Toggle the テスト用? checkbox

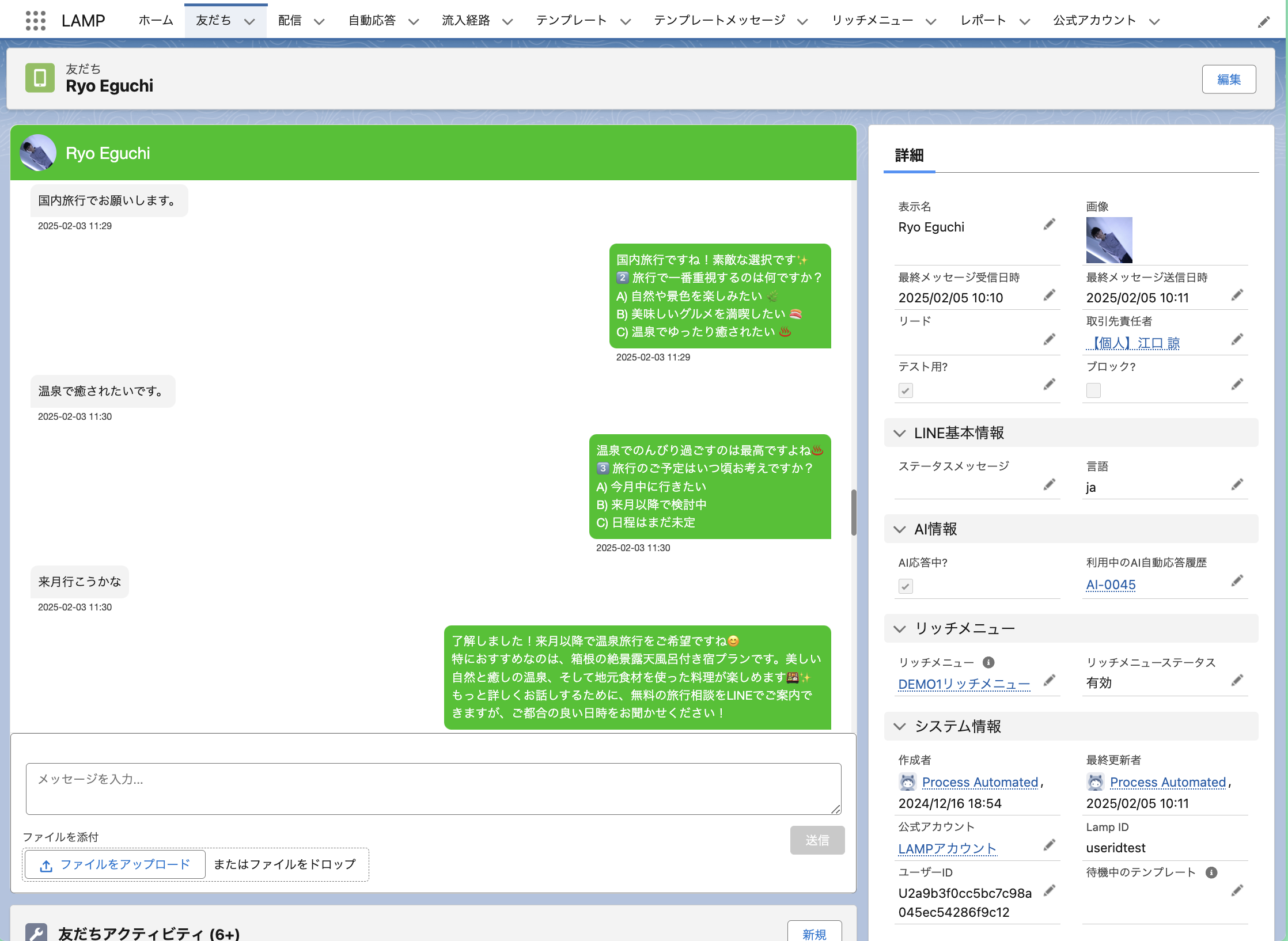906,390
